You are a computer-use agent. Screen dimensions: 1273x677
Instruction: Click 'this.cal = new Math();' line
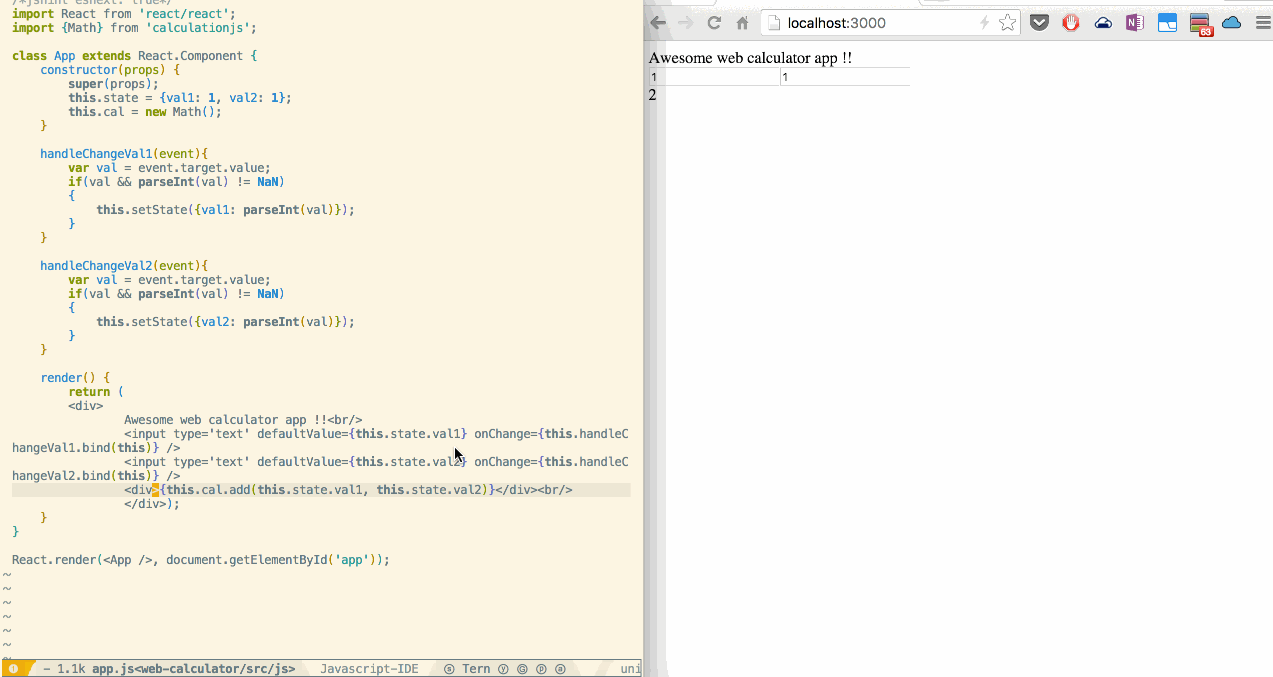[145, 112]
